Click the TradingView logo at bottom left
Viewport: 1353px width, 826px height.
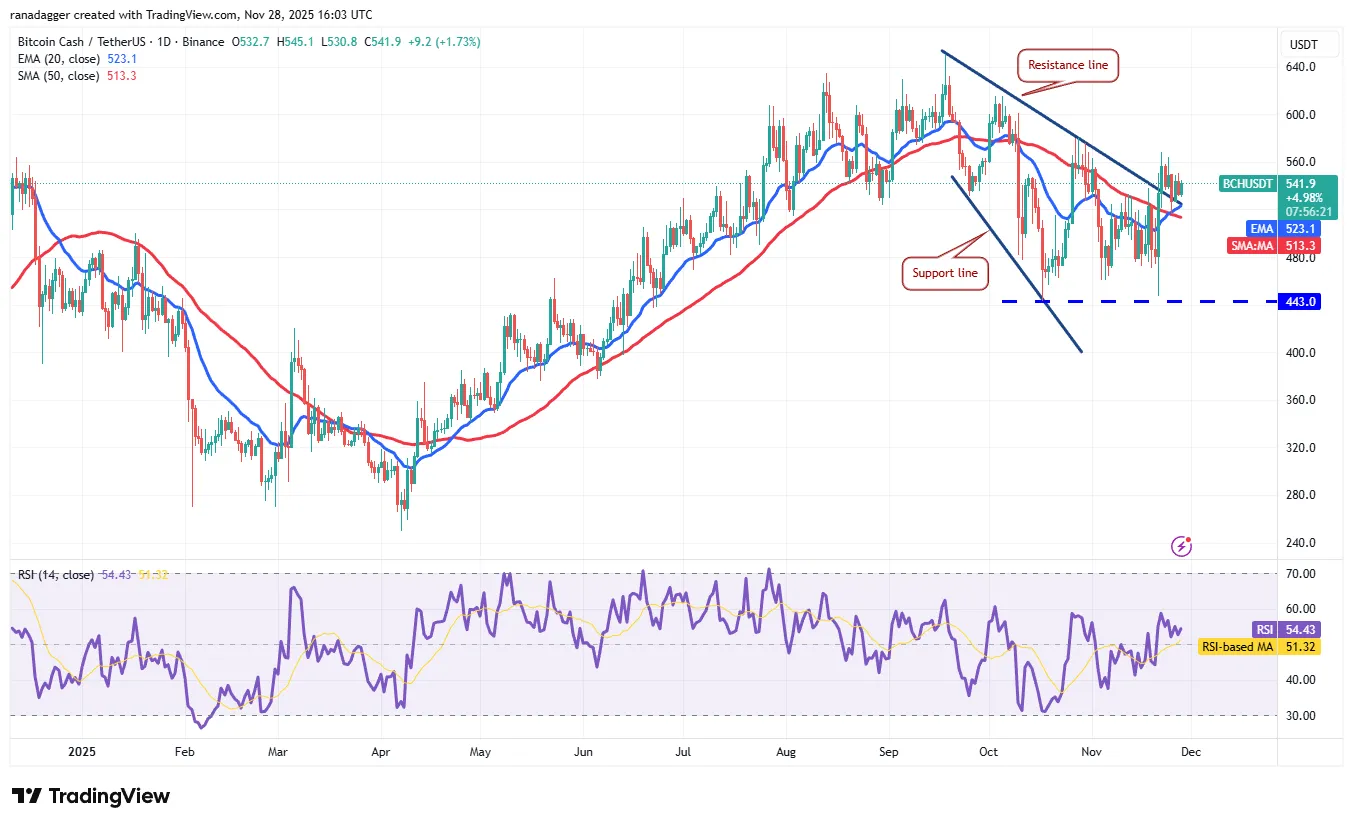tap(91, 796)
